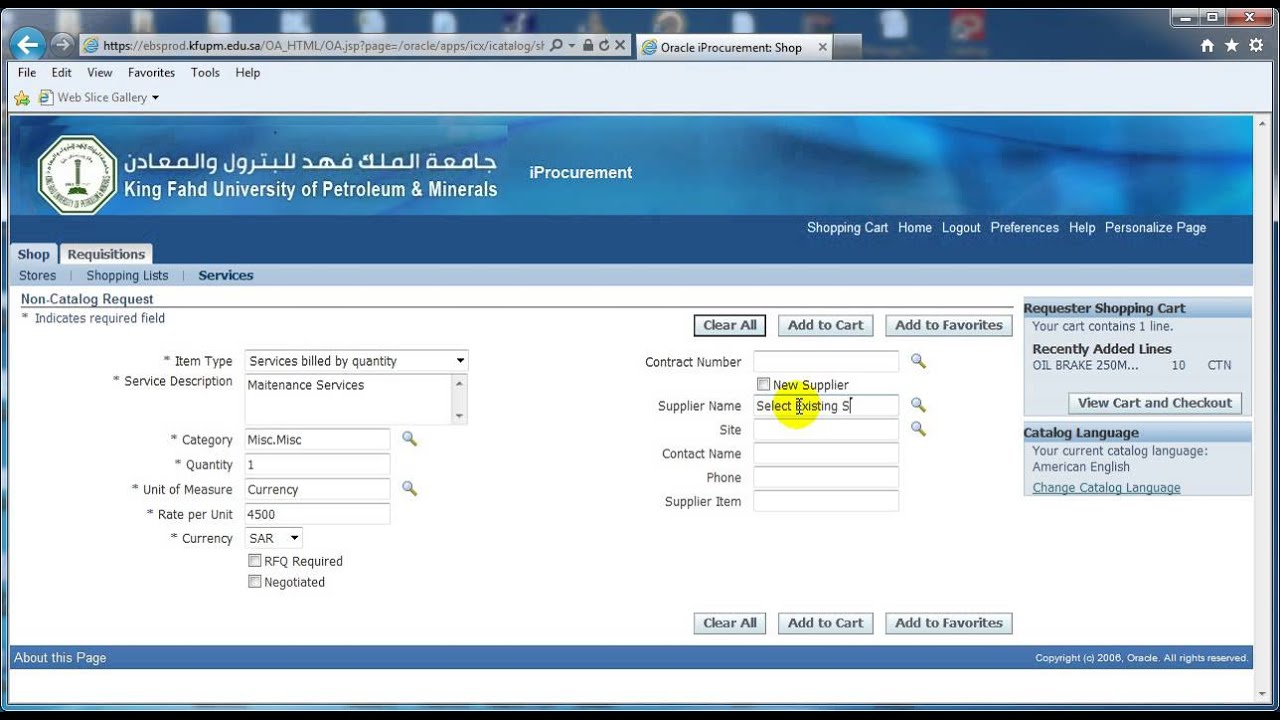The width and height of the screenshot is (1280, 720).
Task: Click the Category input field
Action: 317,439
